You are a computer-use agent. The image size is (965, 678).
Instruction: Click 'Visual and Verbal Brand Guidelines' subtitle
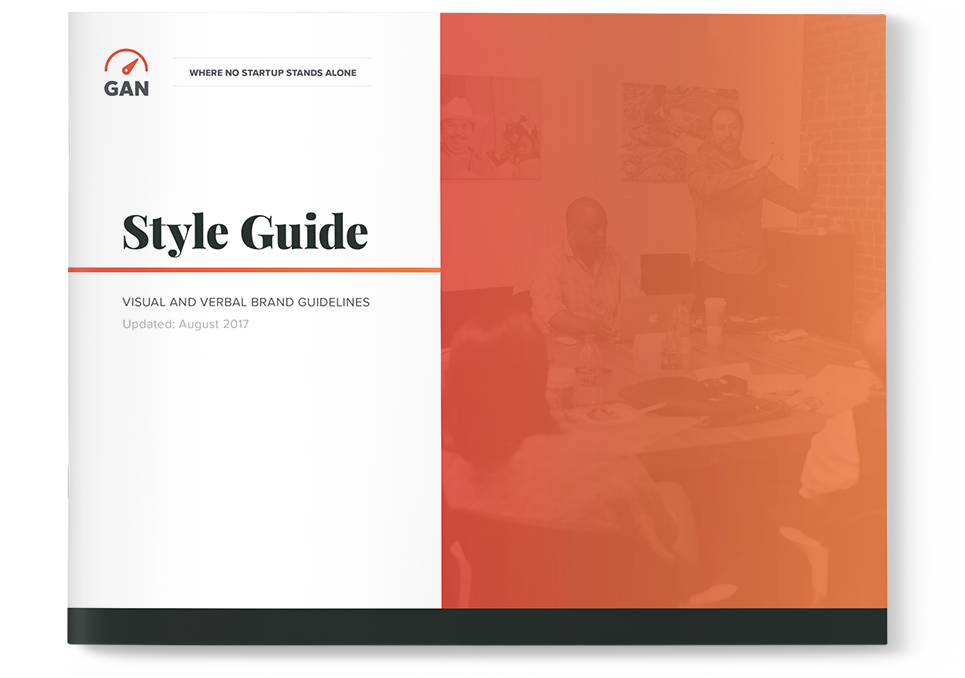[x=246, y=302]
